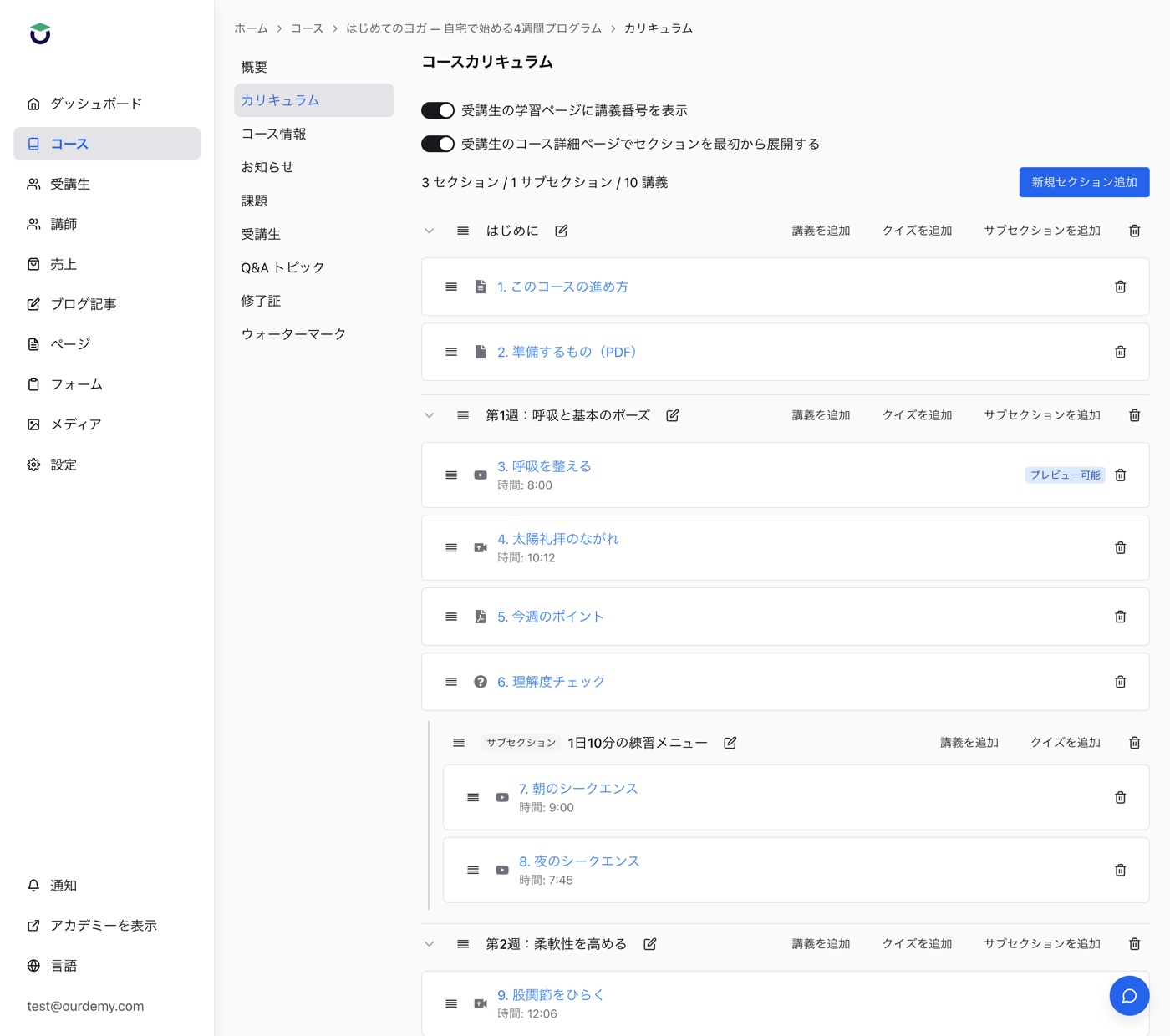This screenshot has width=1170, height=1036.
Task: Click the test@ourdemy.com account label
Action: tap(85, 1006)
